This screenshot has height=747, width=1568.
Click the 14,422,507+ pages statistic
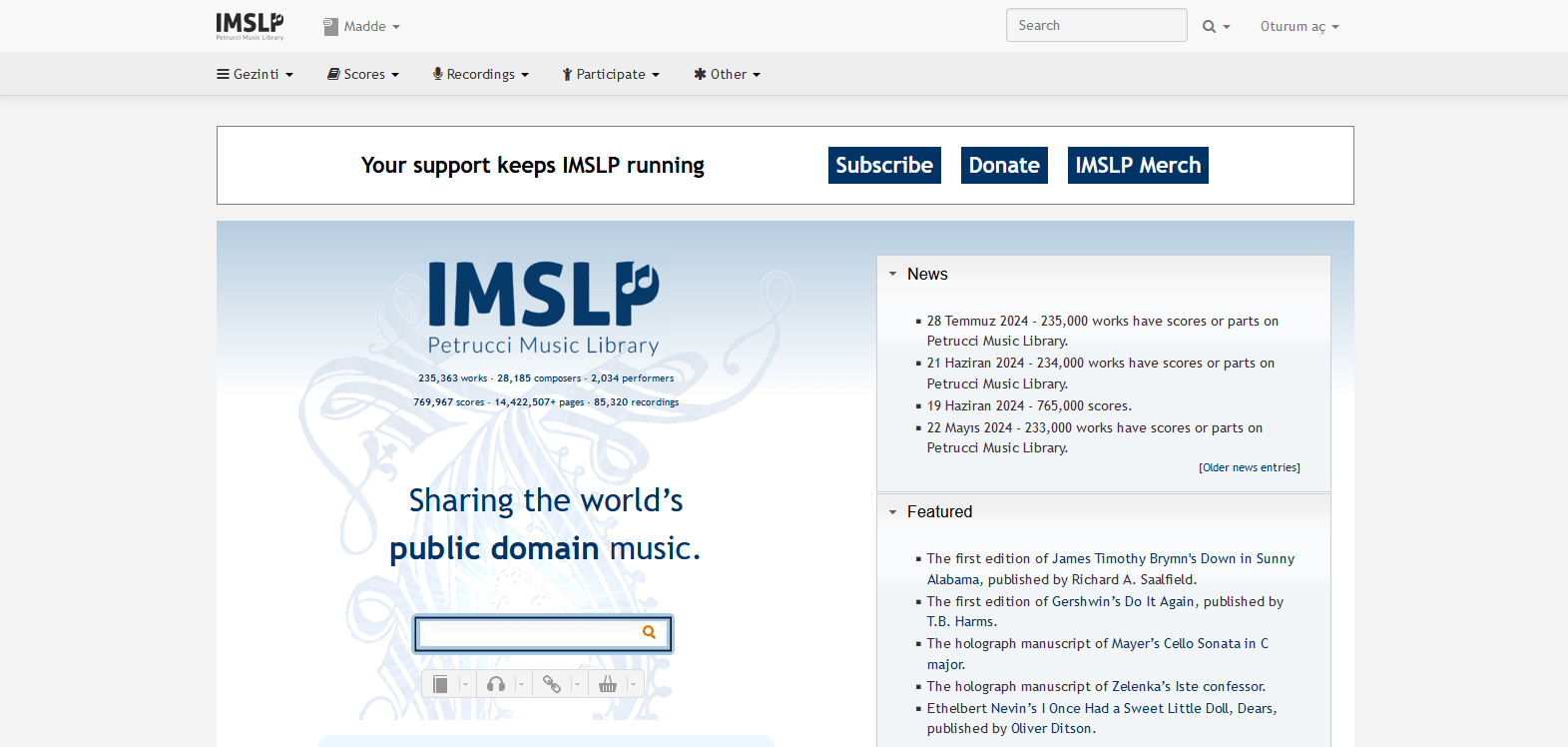pyautogui.click(x=539, y=402)
